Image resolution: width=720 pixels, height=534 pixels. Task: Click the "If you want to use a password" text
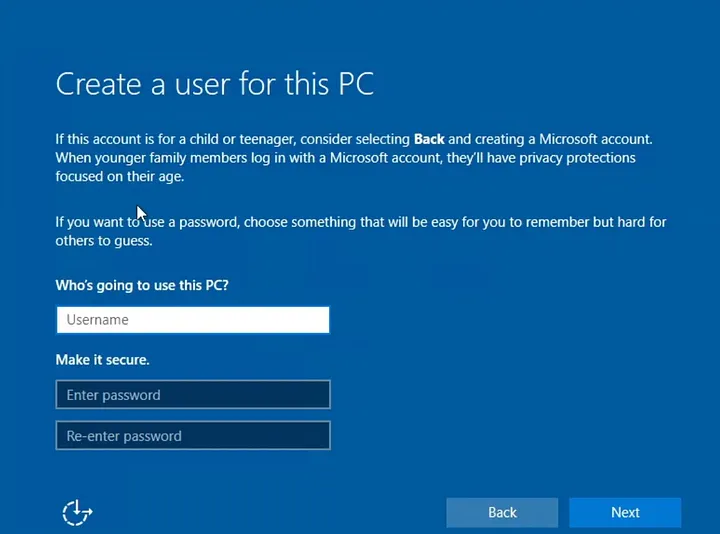coord(150,222)
